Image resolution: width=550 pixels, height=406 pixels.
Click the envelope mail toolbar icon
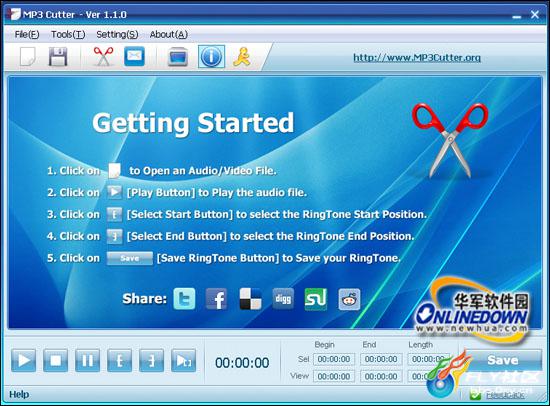(x=134, y=56)
